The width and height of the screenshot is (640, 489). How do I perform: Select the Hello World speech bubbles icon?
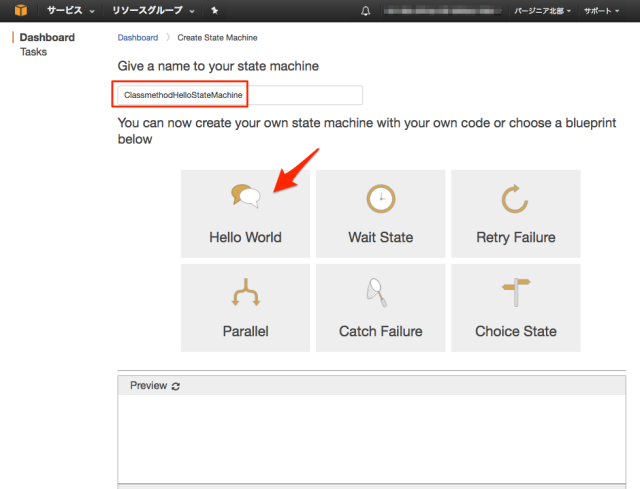[x=245, y=196]
